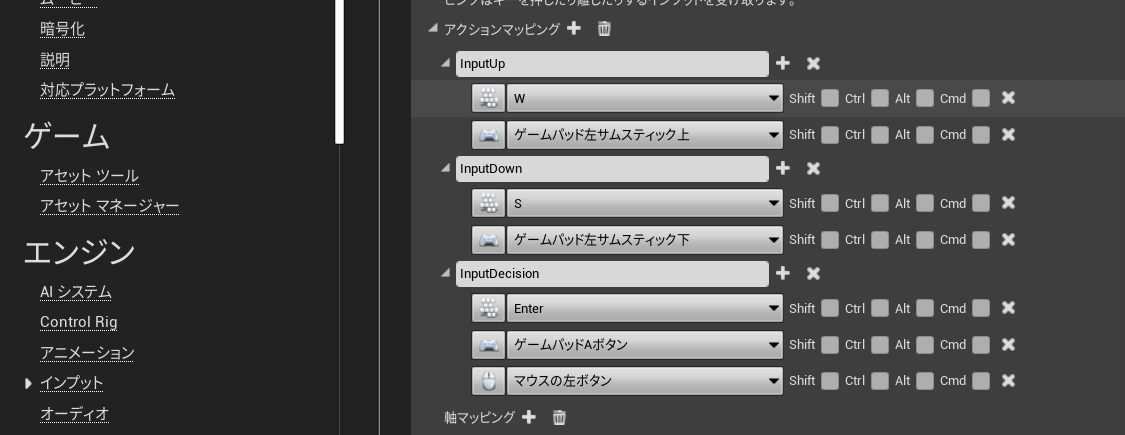Open the アセット マネージャー settings
This screenshot has height=435, width=1125.
pyautogui.click(x=110, y=206)
